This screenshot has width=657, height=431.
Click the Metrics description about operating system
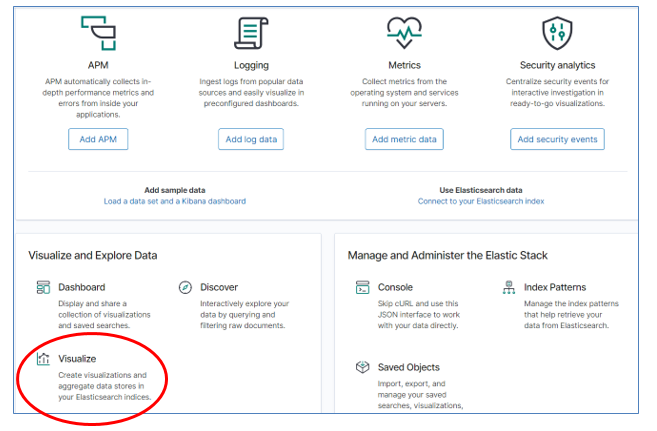tap(404, 93)
